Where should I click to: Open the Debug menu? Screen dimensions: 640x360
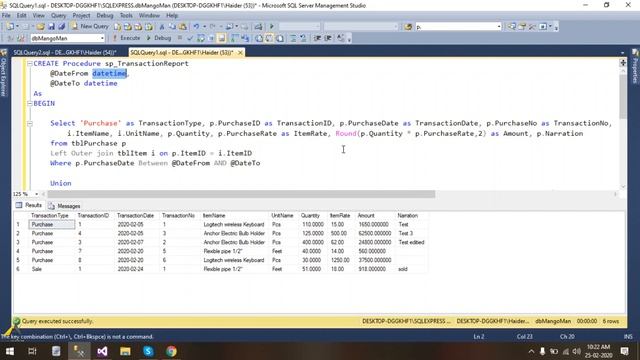(x=104, y=16)
